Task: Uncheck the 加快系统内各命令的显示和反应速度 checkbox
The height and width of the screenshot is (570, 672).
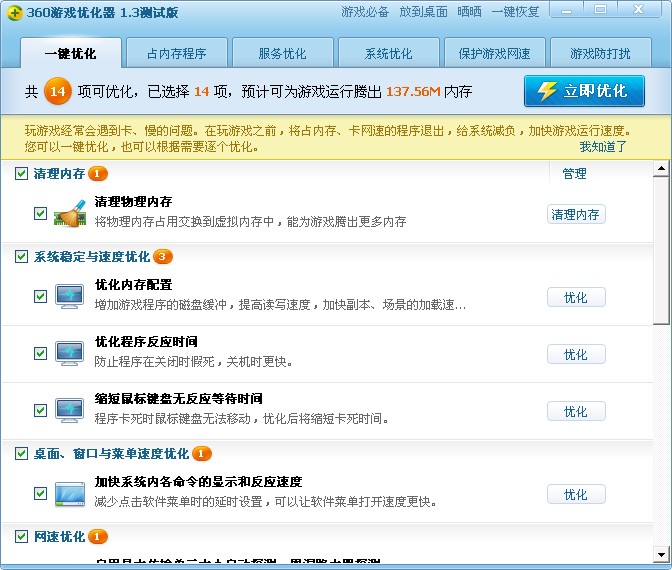Action: tap(40, 493)
